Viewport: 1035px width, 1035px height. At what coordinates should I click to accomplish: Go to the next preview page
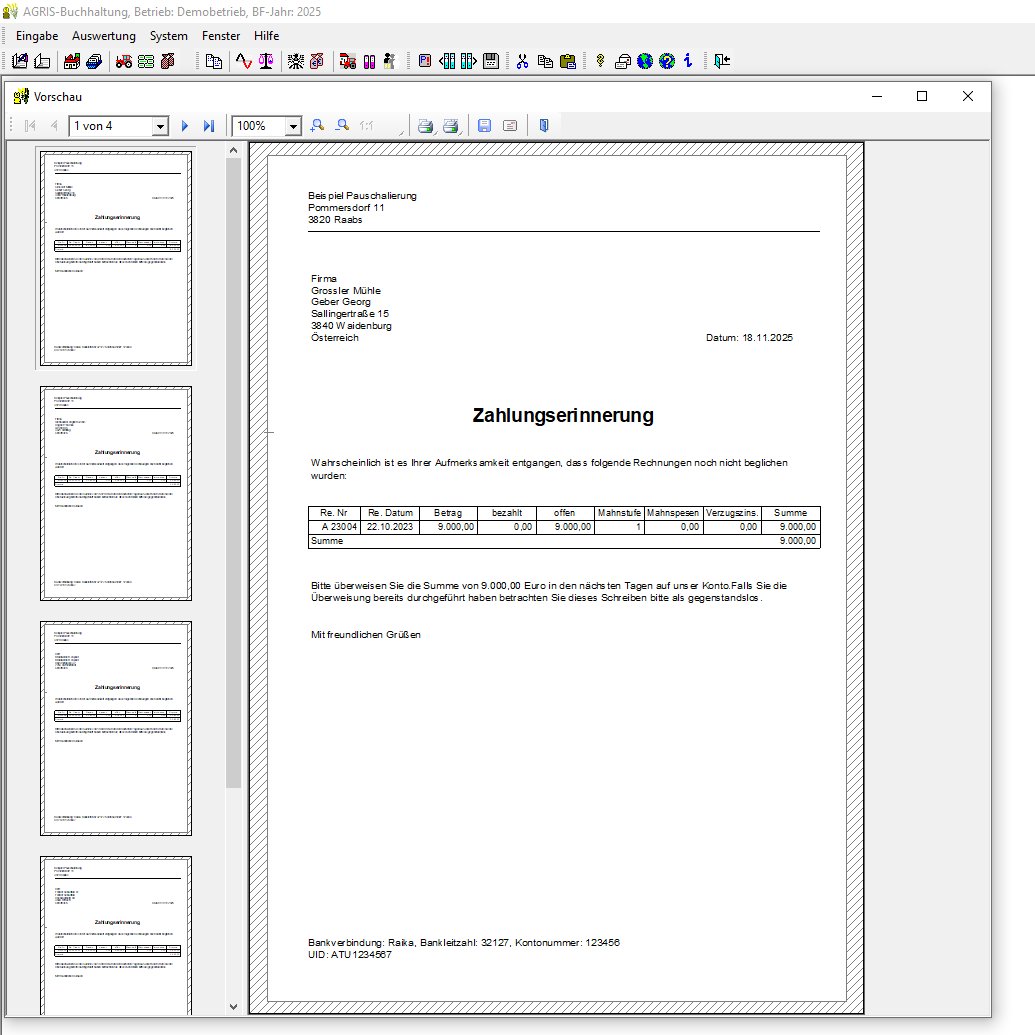pyautogui.click(x=185, y=126)
